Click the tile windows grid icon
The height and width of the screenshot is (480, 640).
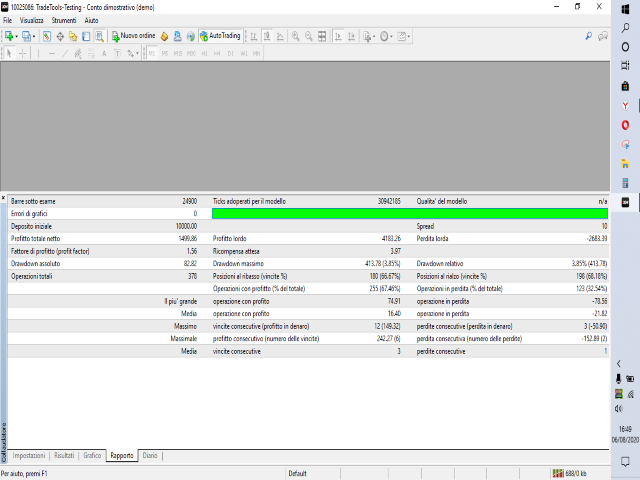322,36
